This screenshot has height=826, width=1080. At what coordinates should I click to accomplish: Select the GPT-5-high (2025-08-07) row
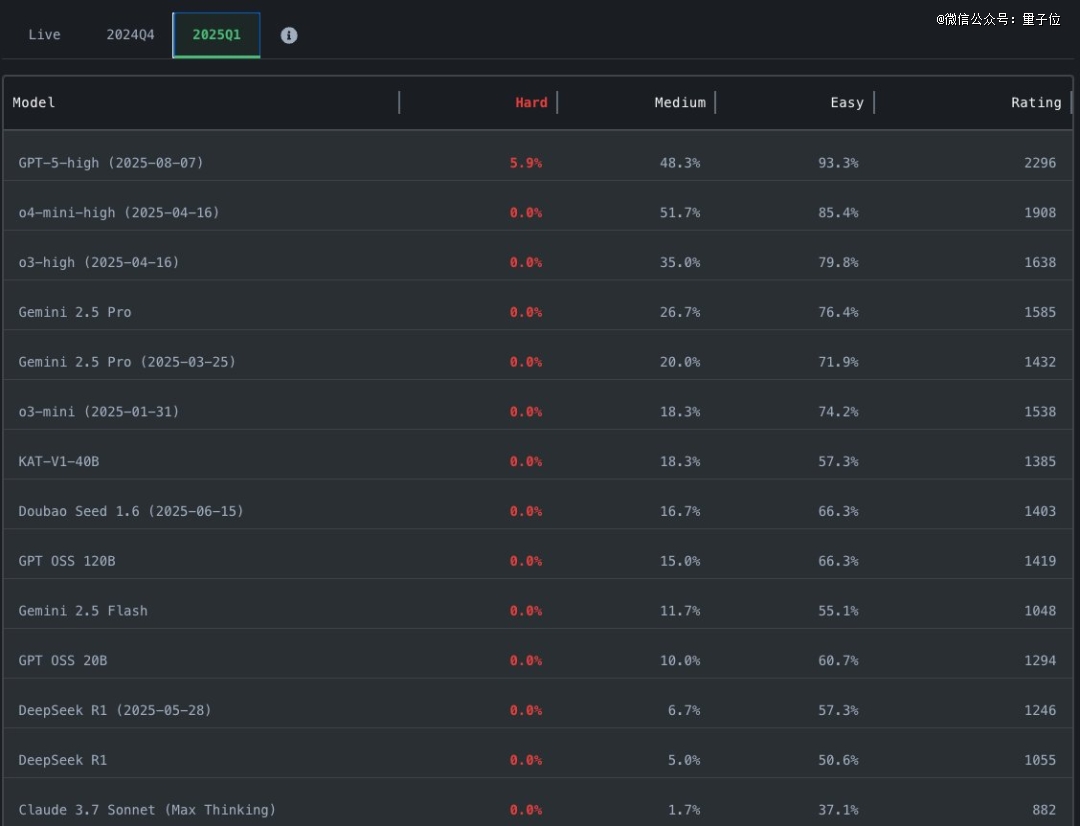[x=538, y=163]
